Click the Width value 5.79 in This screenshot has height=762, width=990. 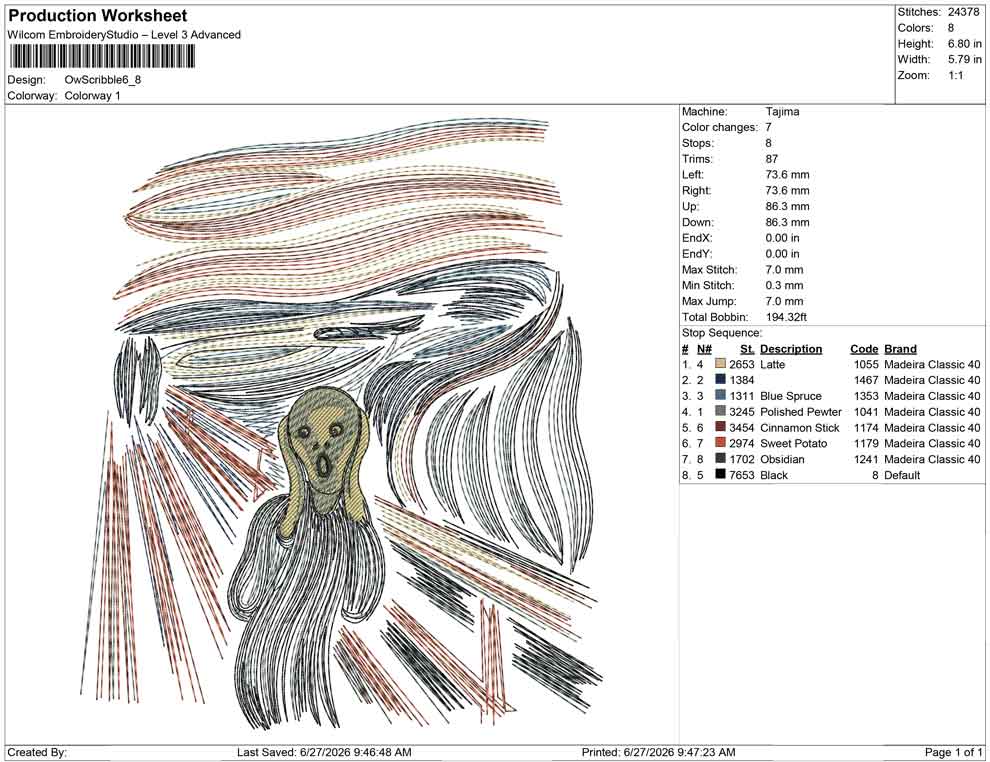(x=965, y=59)
